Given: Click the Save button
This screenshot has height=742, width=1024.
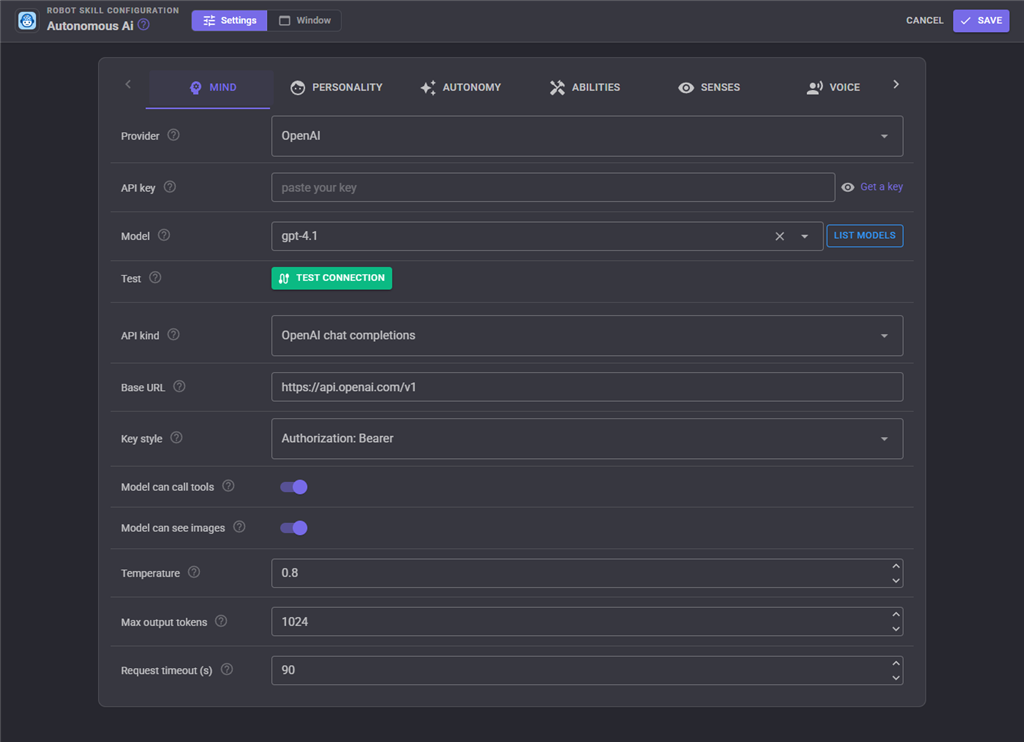Looking at the screenshot, I should point(981,21).
